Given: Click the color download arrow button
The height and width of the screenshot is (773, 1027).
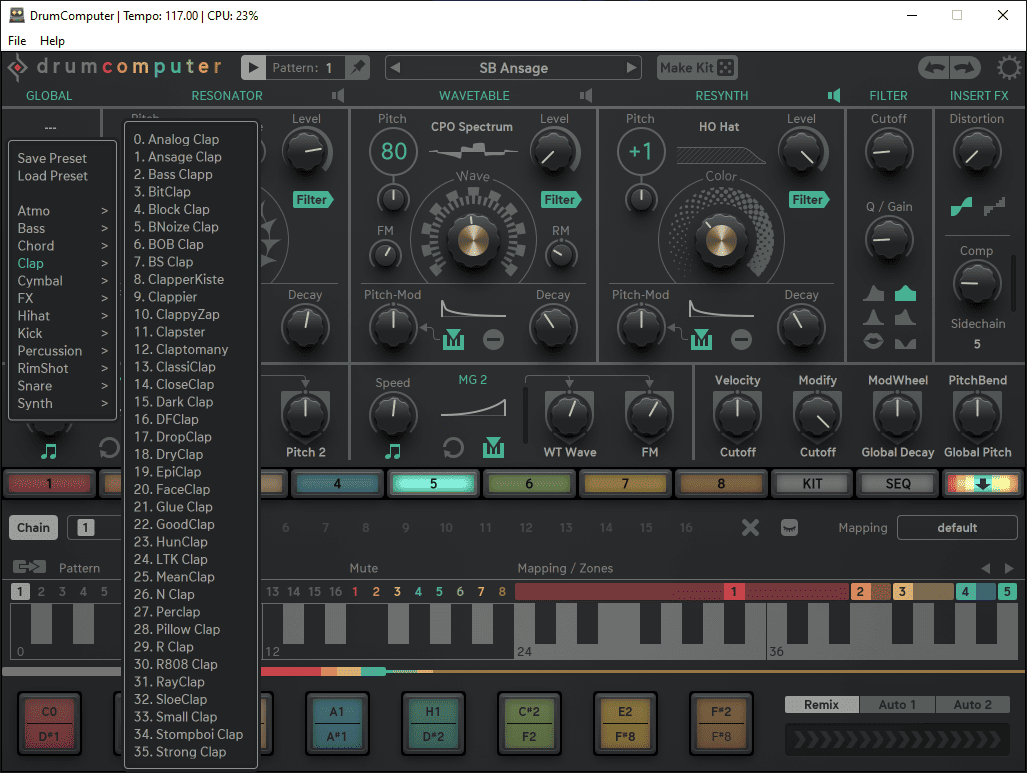Looking at the screenshot, I should point(982,483).
